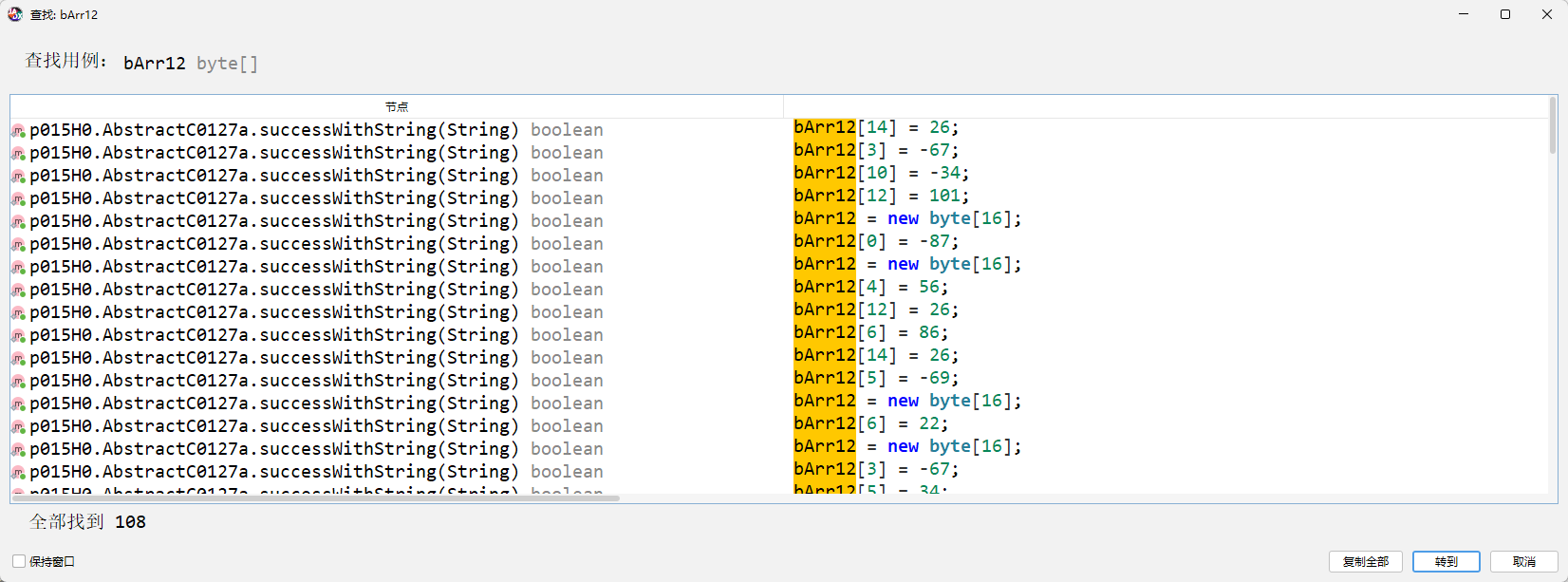Click method icon on bArr12[5] = -69 row
Screen dimensions: 1568x582
18,382
